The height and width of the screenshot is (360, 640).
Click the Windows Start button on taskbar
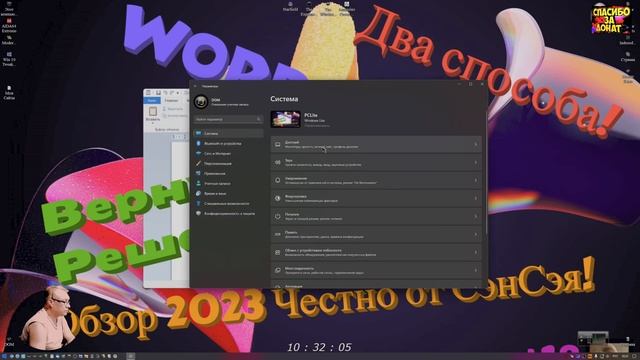coord(5,356)
